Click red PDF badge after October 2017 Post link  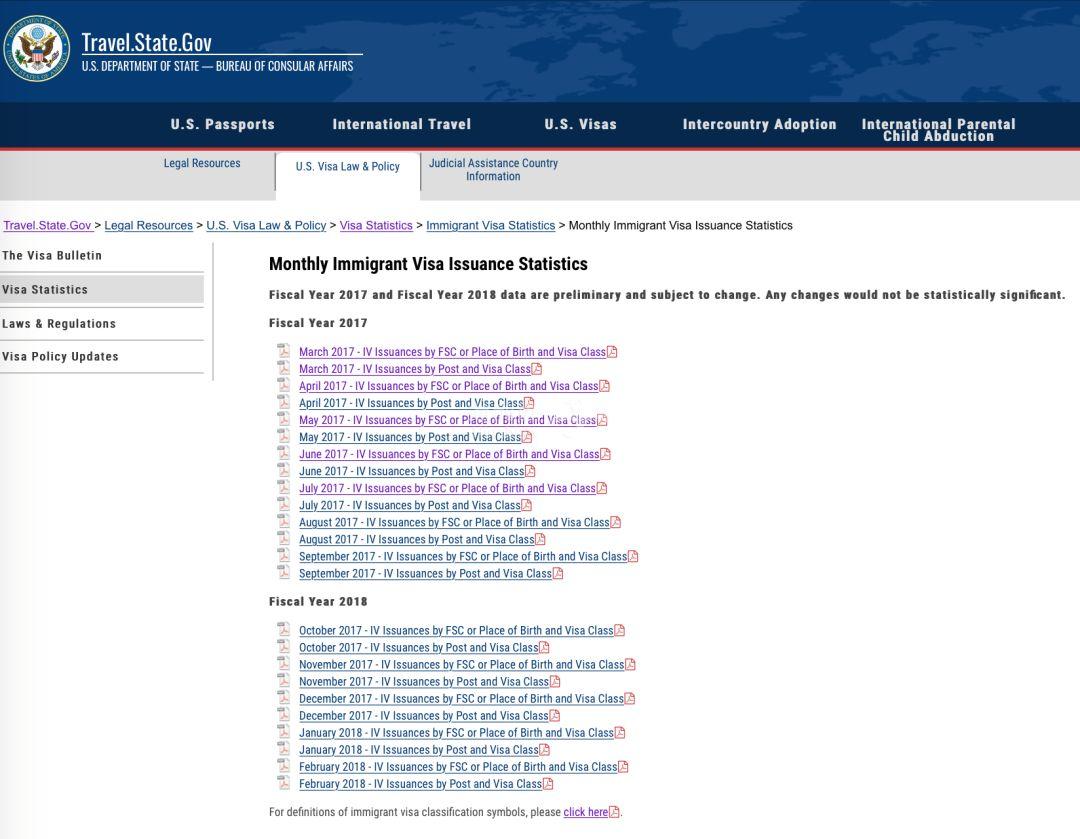[x=544, y=647]
